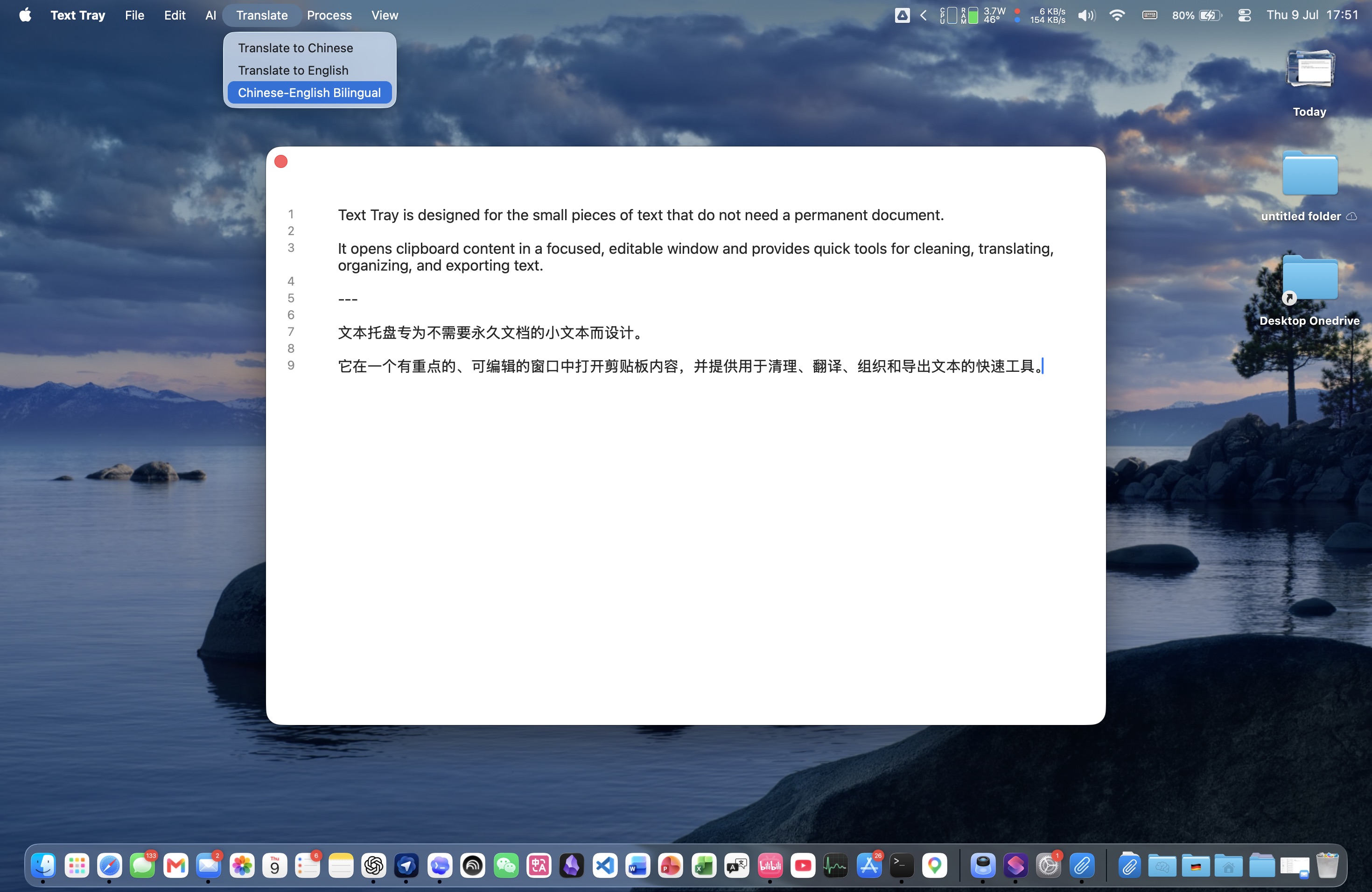Open Visual Studio Code from the Dock
The image size is (1372, 892).
[605, 865]
